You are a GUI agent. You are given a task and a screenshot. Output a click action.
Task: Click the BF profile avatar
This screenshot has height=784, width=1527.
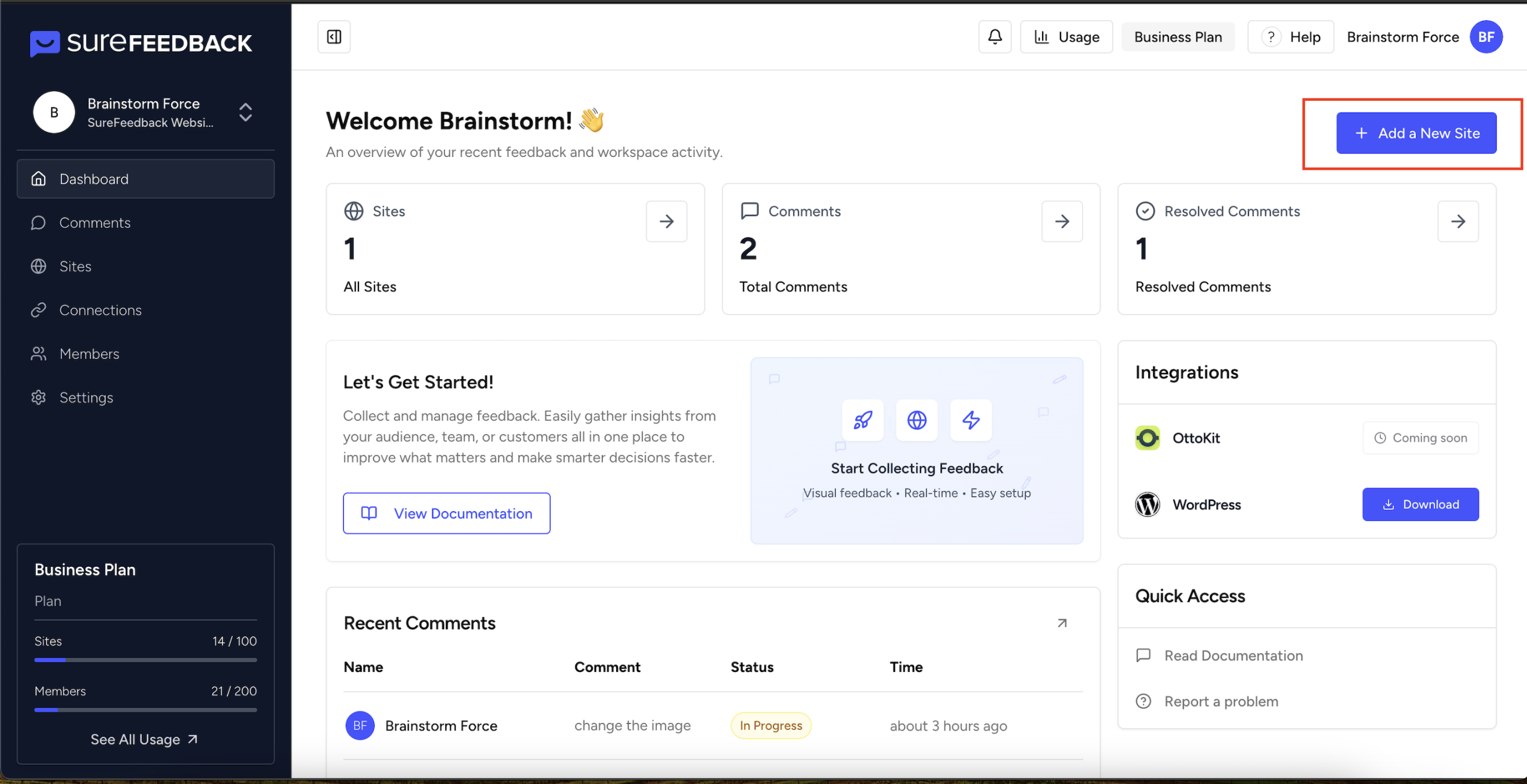click(x=1486, y=37)
